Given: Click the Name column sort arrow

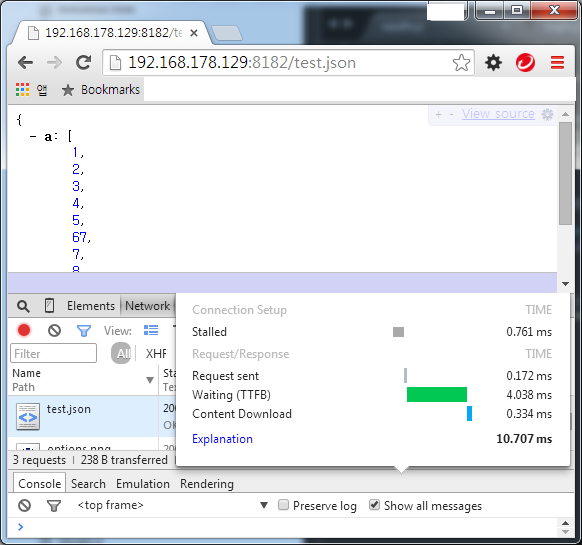Looking at the screenshot, I should pyautogui.click(x=150, y=380).
